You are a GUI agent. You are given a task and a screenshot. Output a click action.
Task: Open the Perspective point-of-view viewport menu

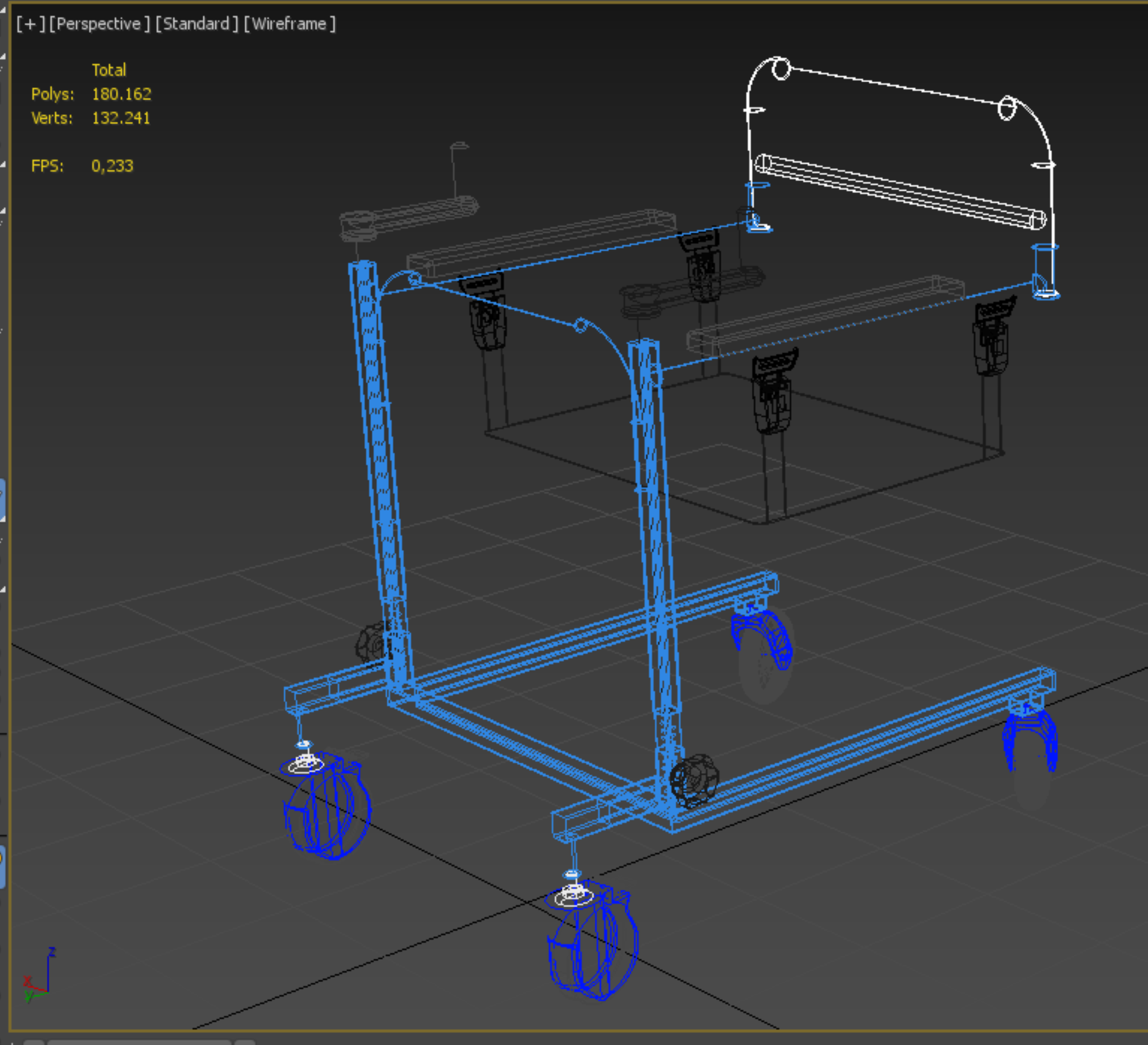coord(99,24)
